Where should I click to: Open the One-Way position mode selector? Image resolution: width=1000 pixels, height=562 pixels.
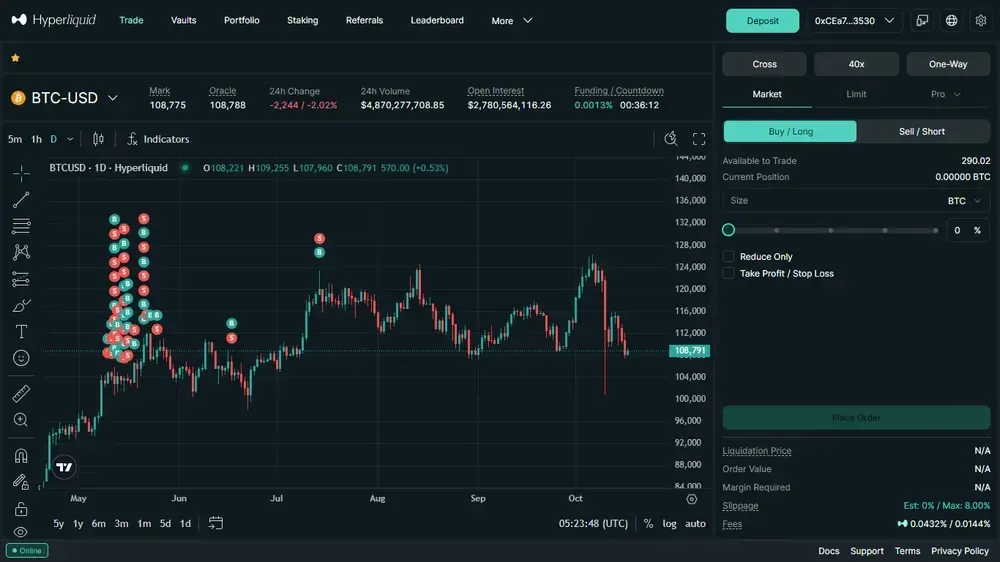click(948, 64)
